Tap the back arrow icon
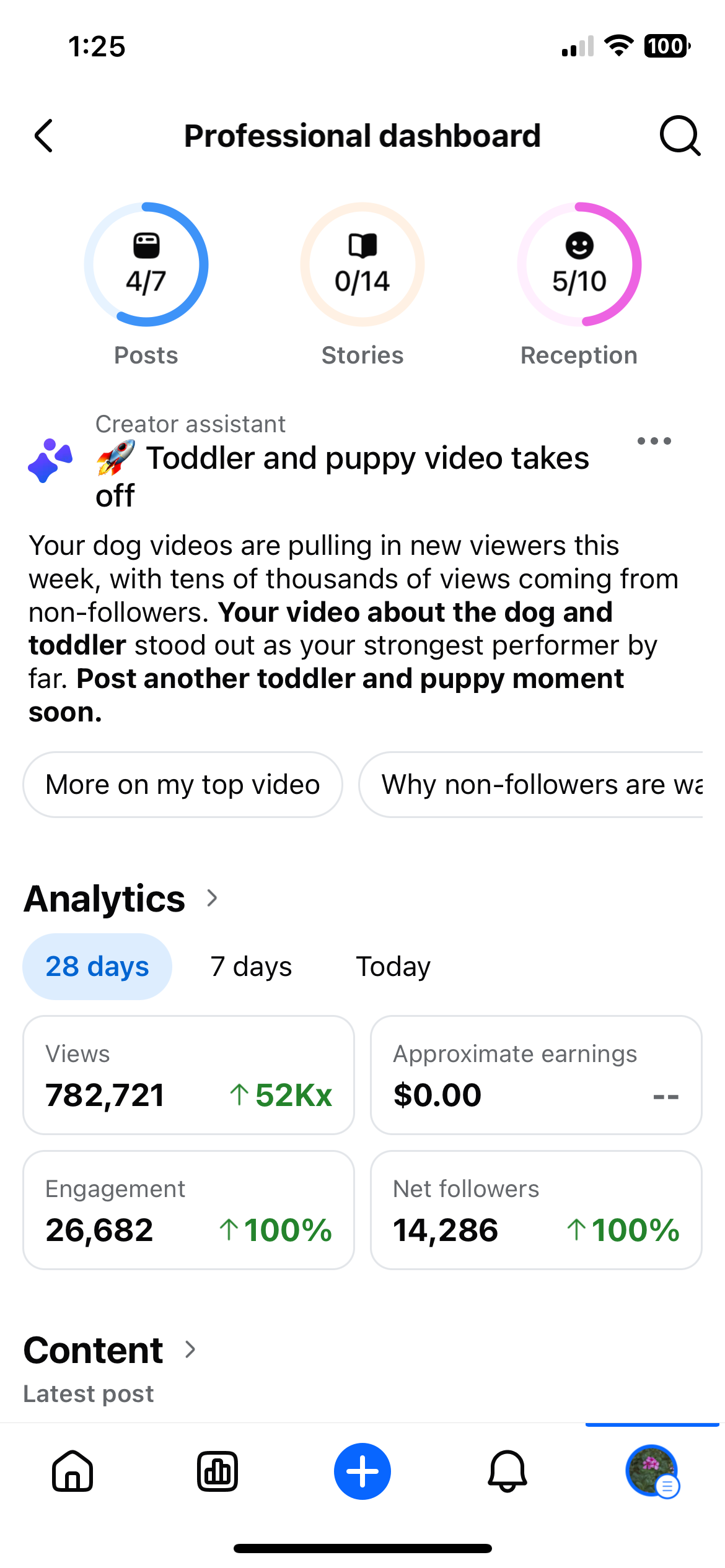The image size is (725, 1568). click(x=43, y=136)
